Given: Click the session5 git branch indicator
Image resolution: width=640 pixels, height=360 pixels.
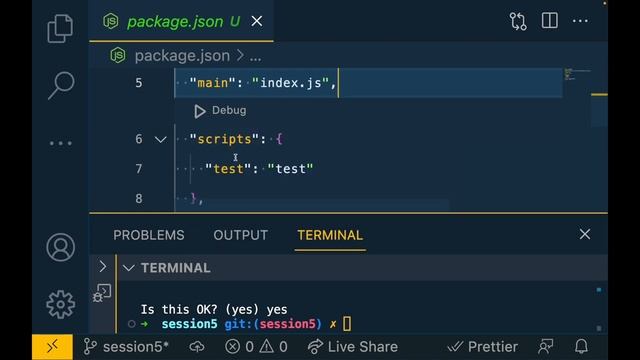Looking at the screenshot, I should [126, 347].
